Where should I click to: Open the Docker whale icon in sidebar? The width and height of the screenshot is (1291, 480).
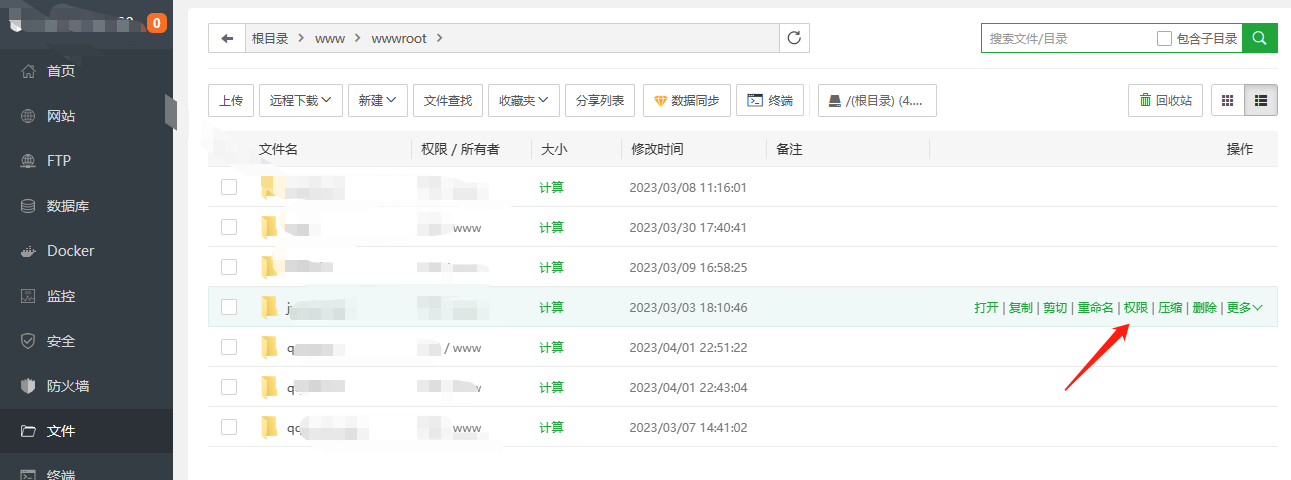[29, 251]
